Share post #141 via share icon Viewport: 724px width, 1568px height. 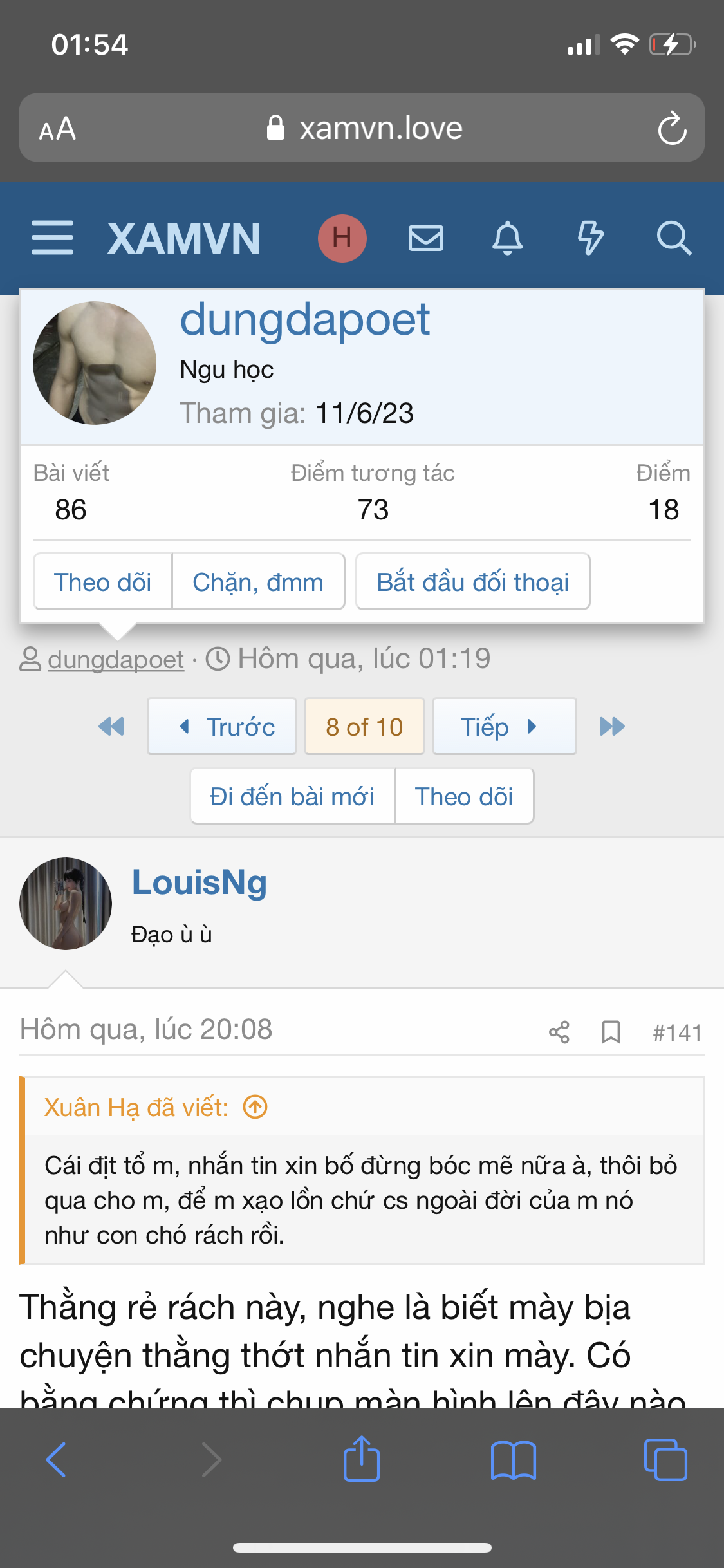(559, 1032)
